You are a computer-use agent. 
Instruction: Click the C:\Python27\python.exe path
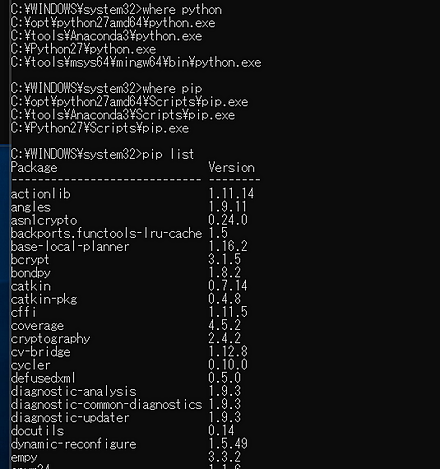[83, 49]
